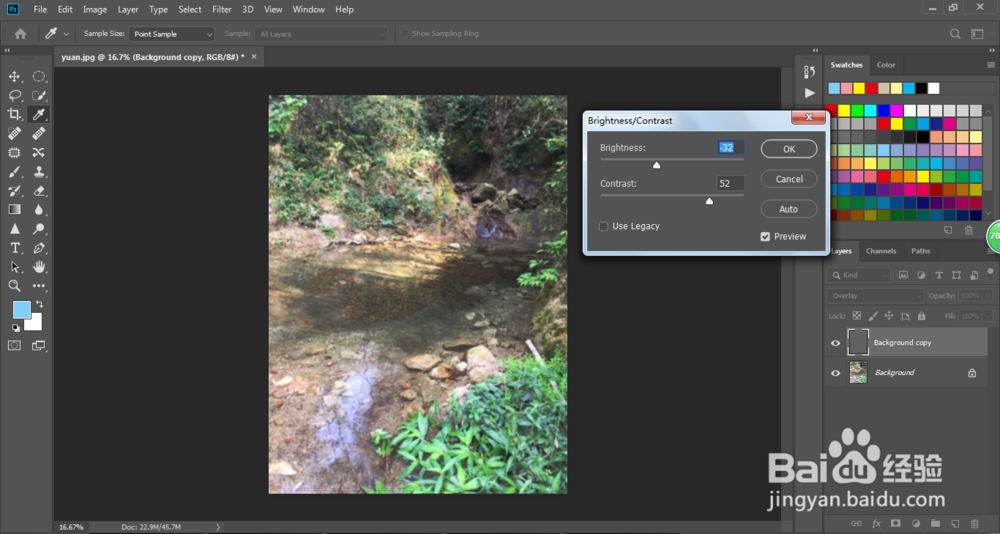Select the Blur tool
This screenshot has width=1000, height=534.
(x=39, y=209)
